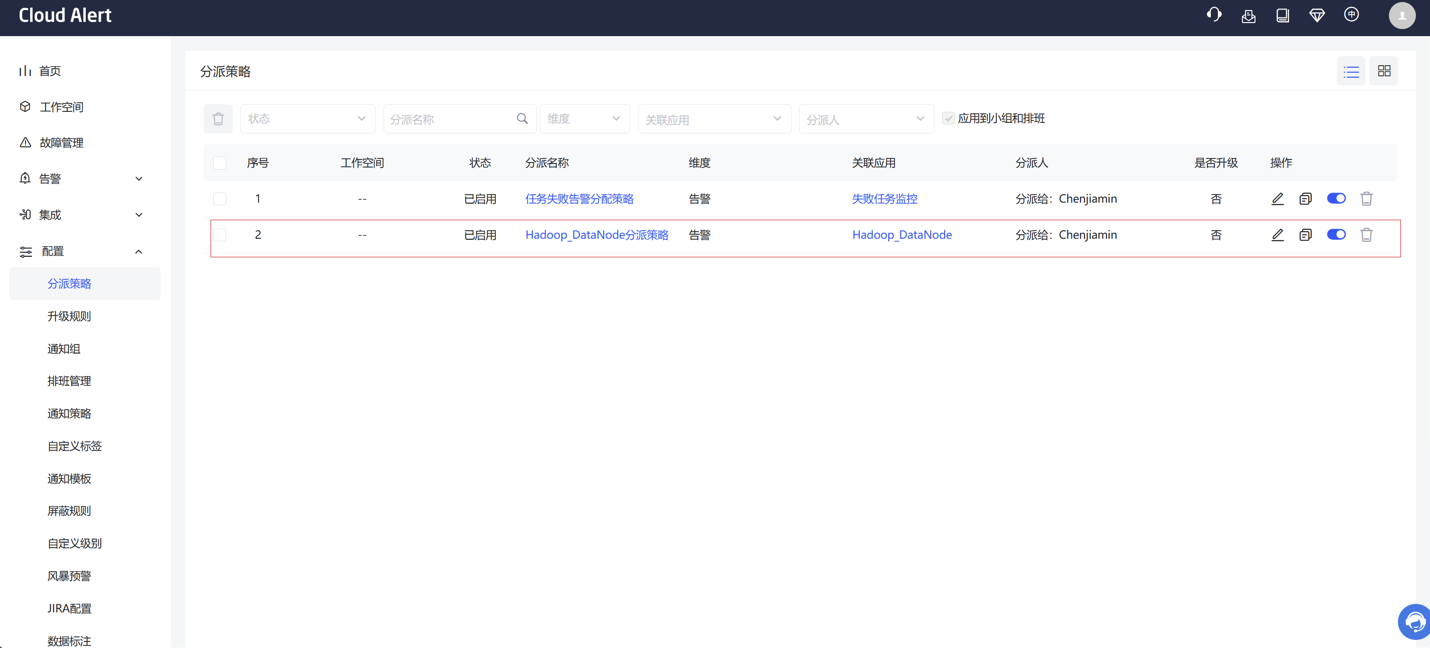The image size is (1430, 648).
Task: Select the checkbox for row 1
Action: point(220,199)
